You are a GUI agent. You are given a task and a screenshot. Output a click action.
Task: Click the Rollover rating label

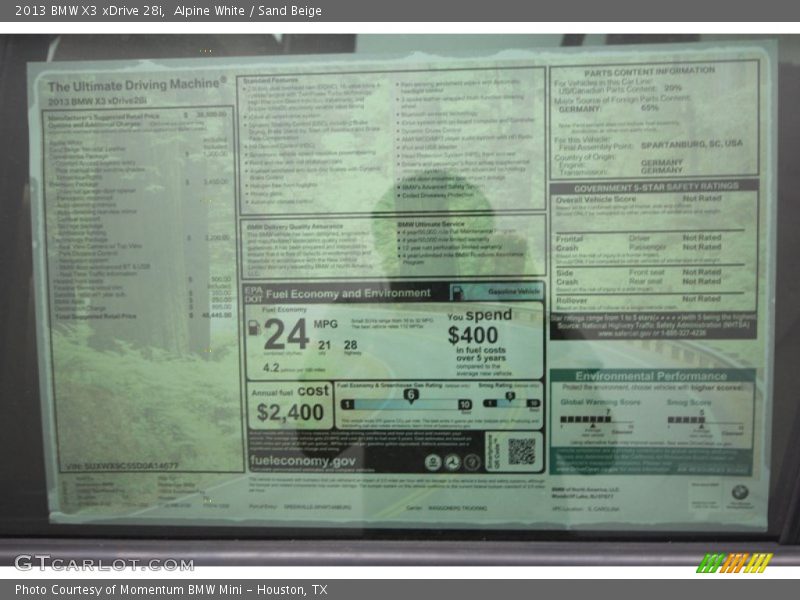(x=571, y=301)
